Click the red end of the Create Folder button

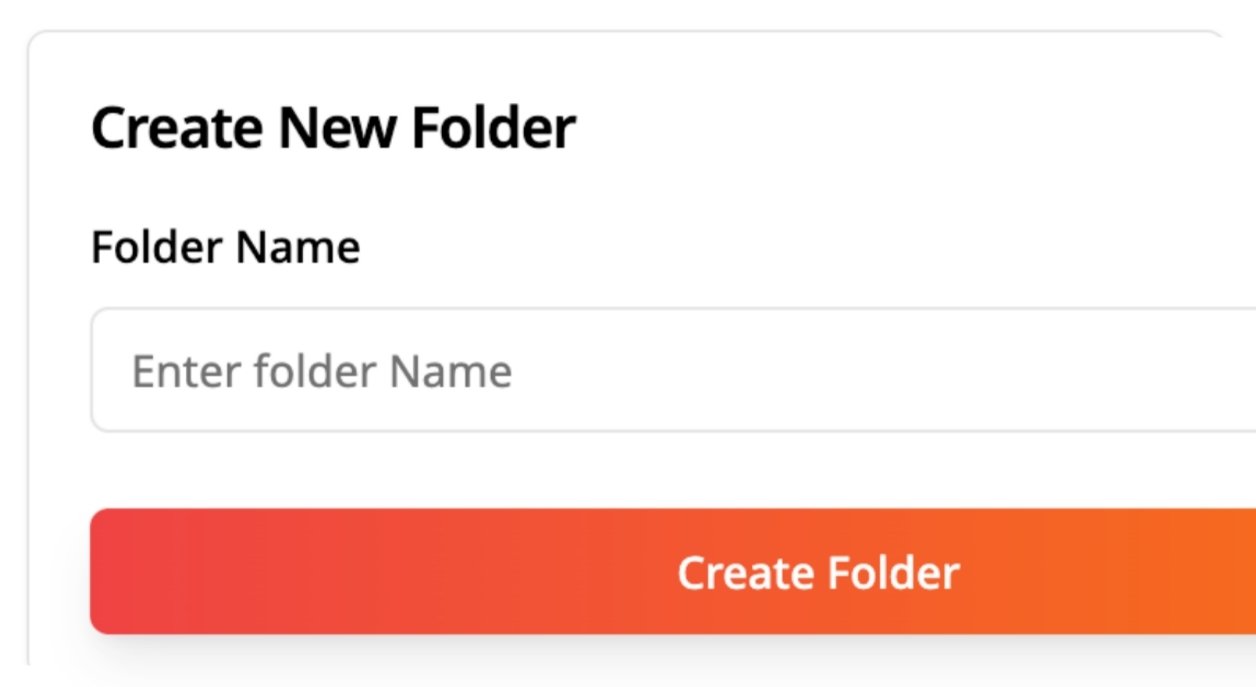(x=150, y=571)
